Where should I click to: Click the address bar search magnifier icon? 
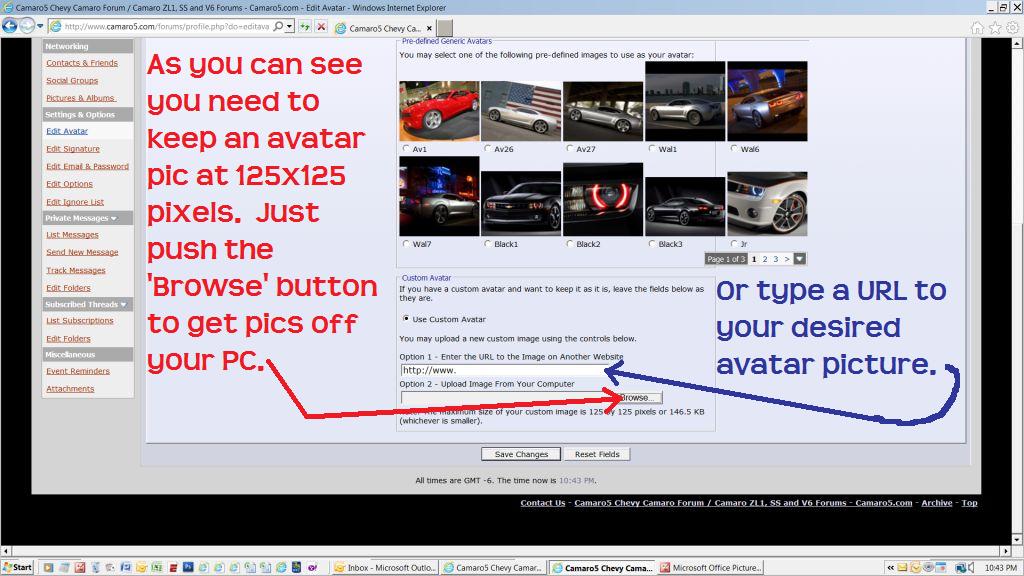coord(277,26)
